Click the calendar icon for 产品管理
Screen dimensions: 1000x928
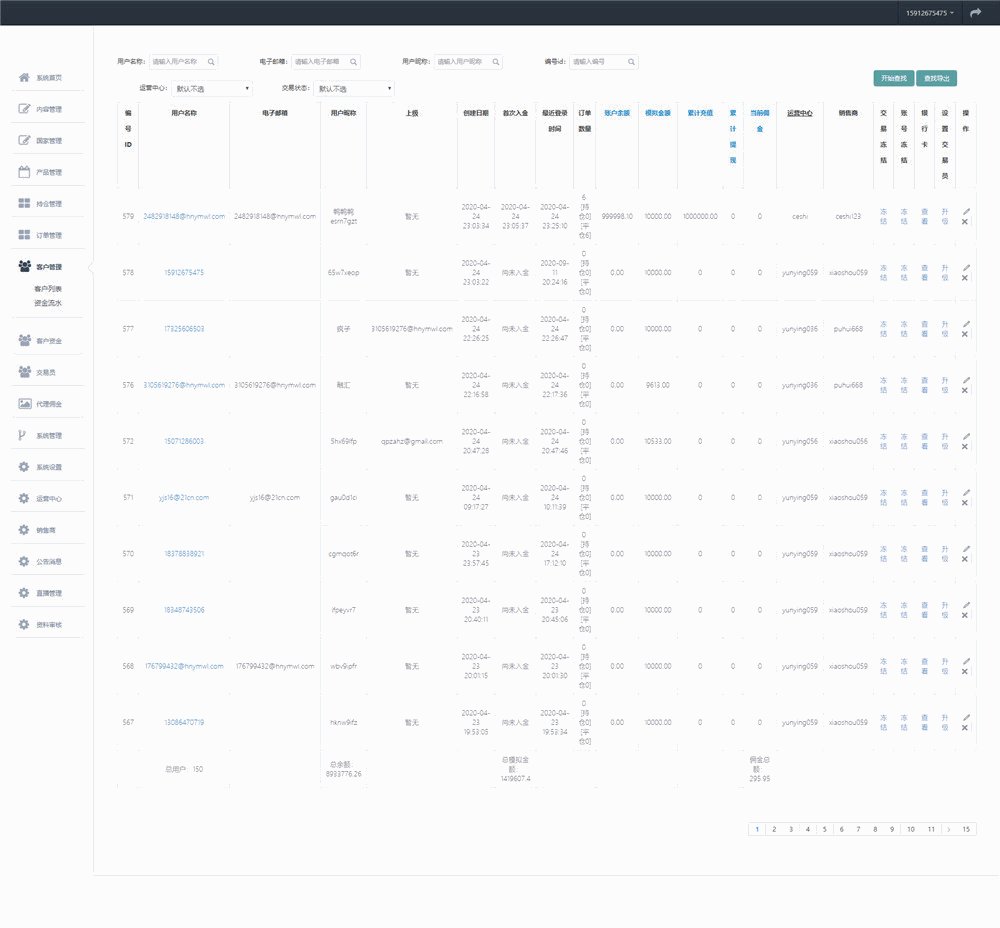pos(24,172)
